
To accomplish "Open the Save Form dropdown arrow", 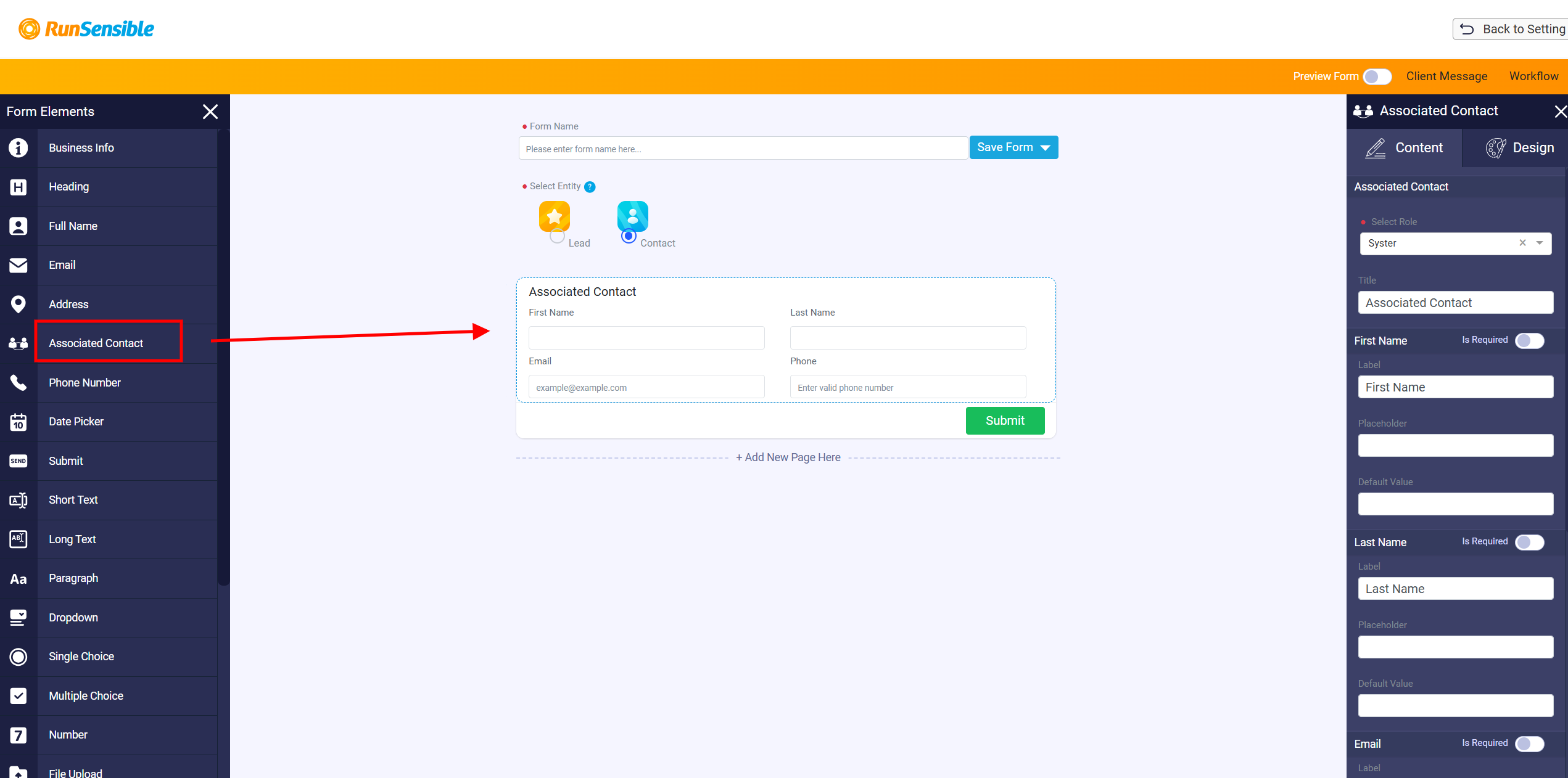I will [1046, 148].
